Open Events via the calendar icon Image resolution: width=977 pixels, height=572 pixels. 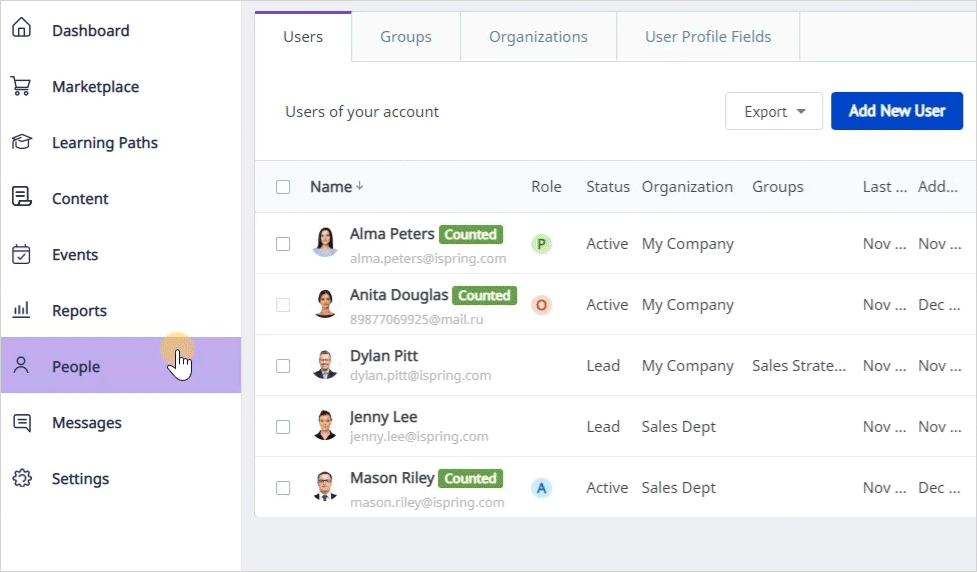(21, 255)
